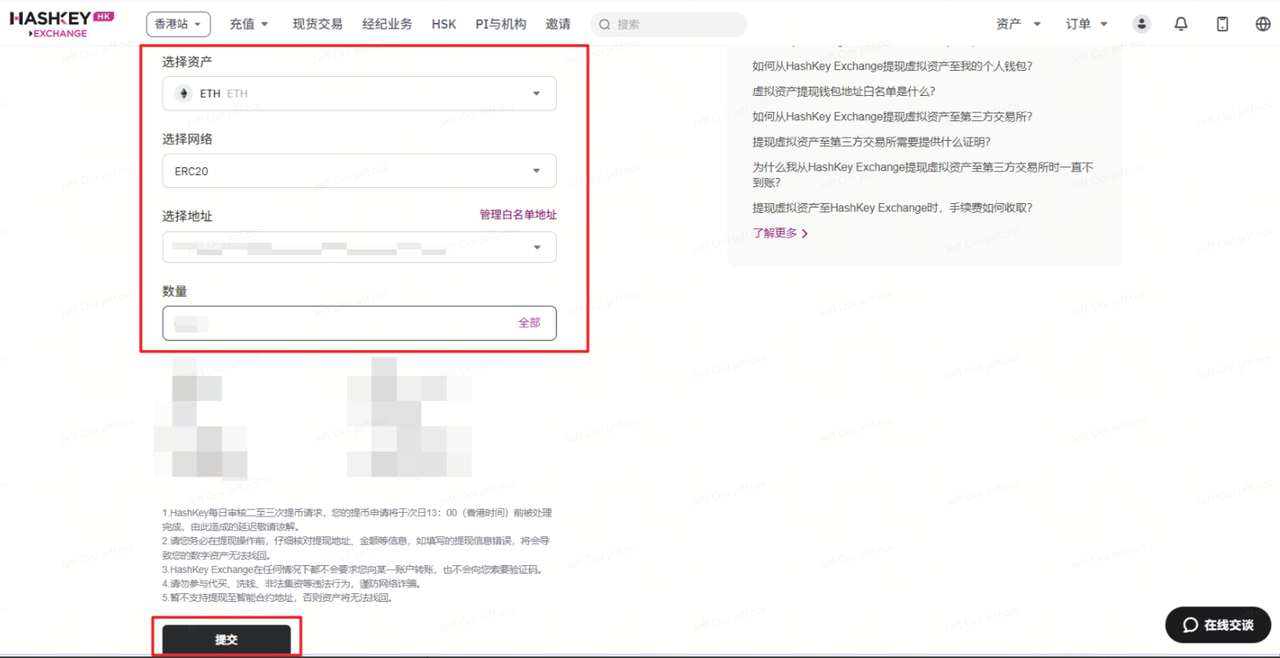
Task: Click the ETH coin icon
Action: [184, 93]
